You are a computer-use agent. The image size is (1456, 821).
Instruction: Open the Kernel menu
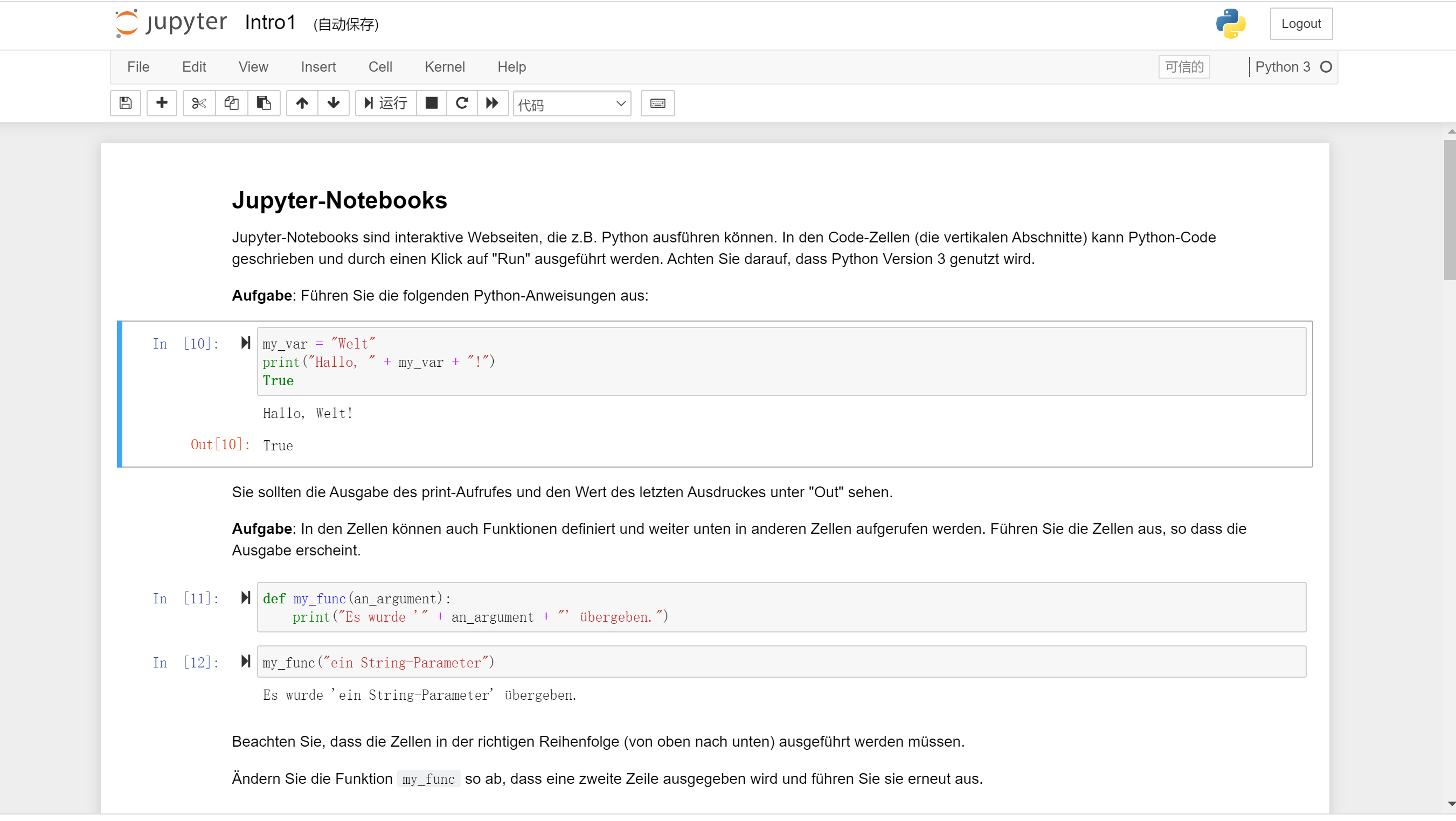(445, 67)
